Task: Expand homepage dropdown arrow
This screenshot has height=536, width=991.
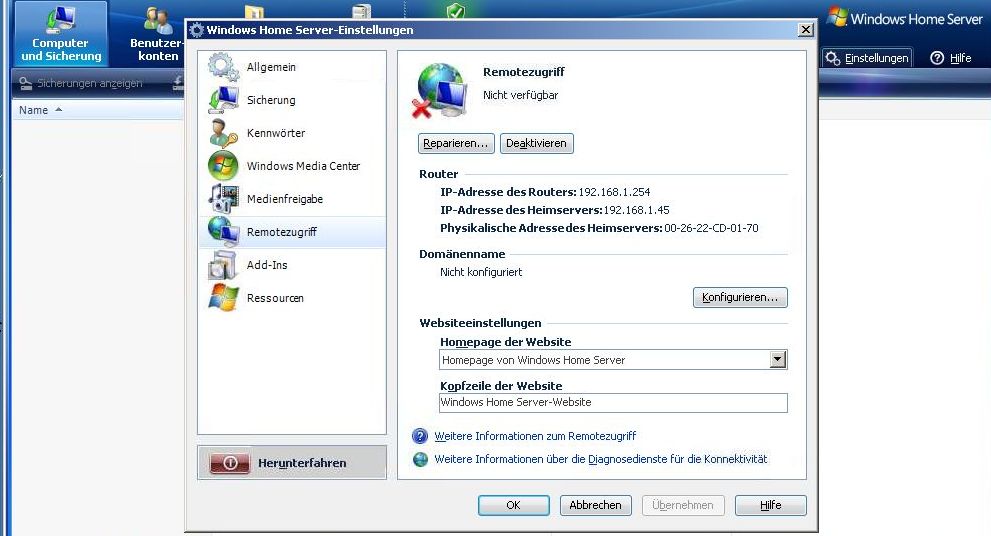Action: tap(778, 360)
